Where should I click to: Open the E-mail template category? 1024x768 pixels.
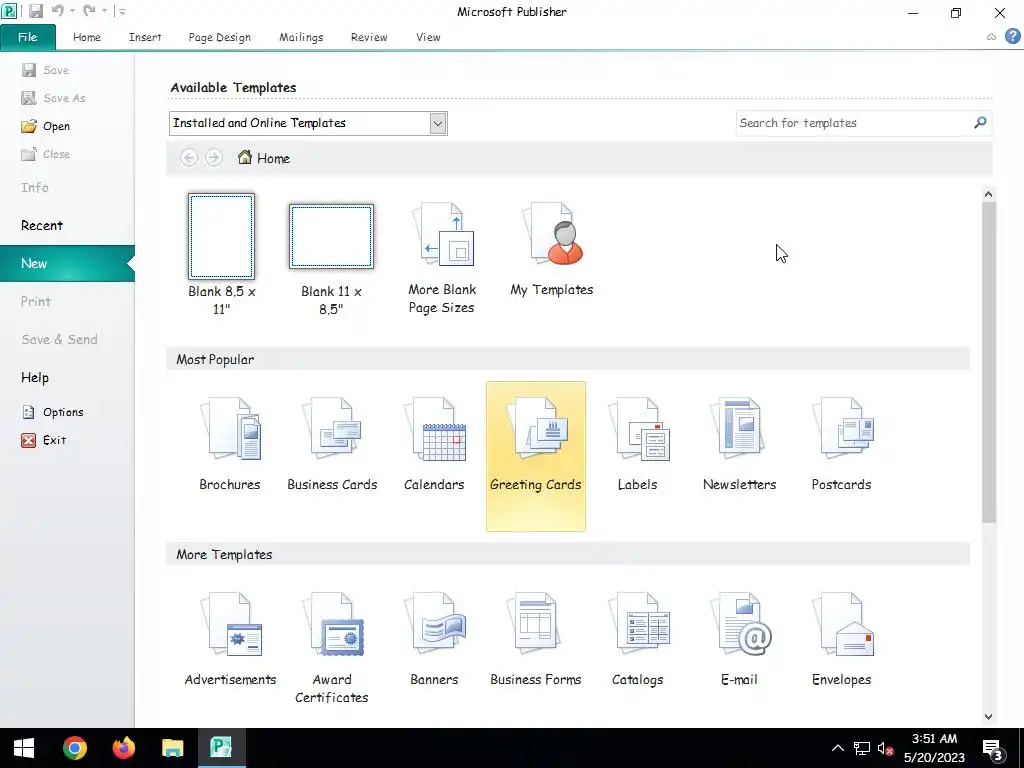(x=739, y=640)
